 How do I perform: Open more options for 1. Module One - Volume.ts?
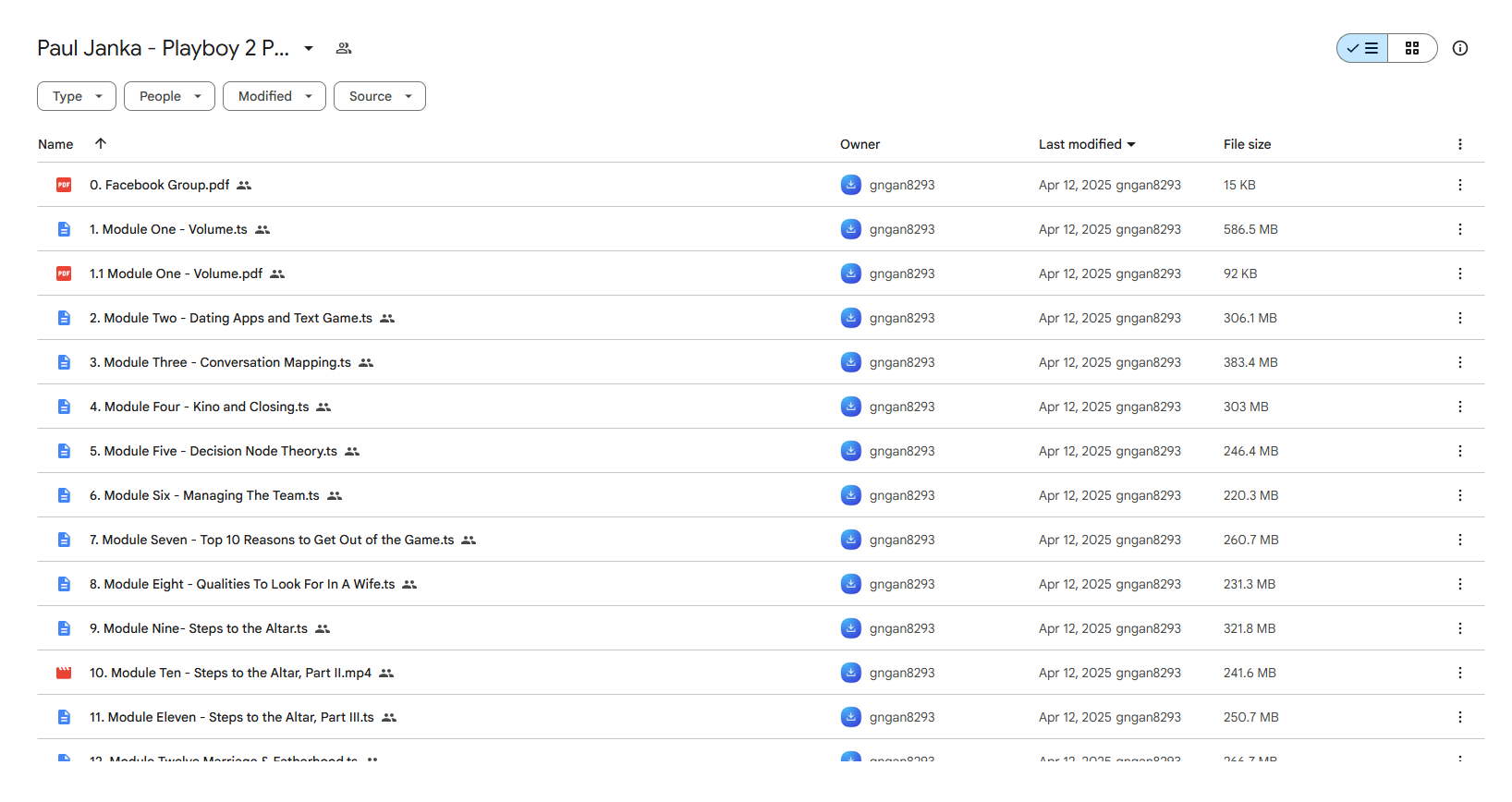(1460, 229)
